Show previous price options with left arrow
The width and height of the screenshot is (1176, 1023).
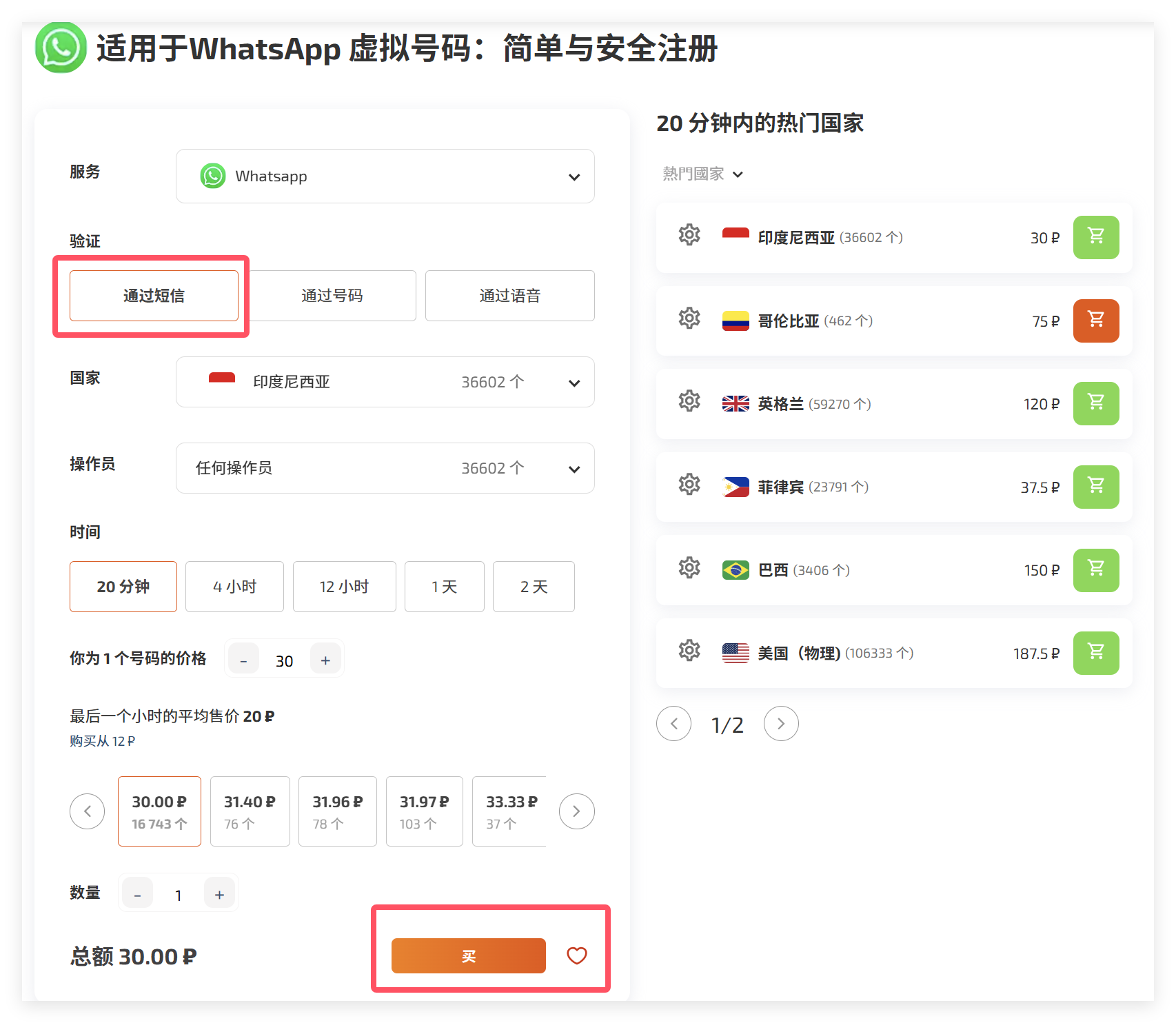click(88, 811)
